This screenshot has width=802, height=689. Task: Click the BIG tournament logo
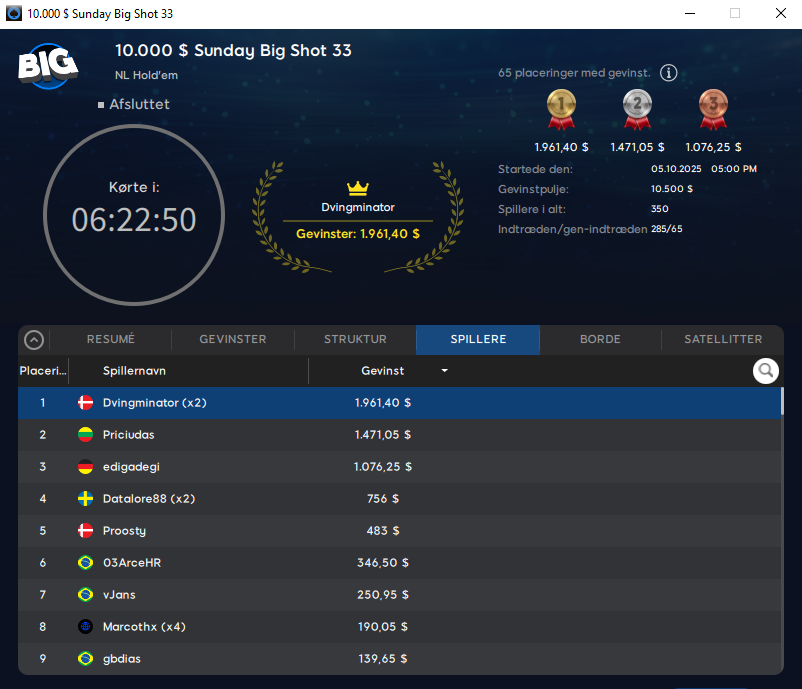[x=46, y=67]
